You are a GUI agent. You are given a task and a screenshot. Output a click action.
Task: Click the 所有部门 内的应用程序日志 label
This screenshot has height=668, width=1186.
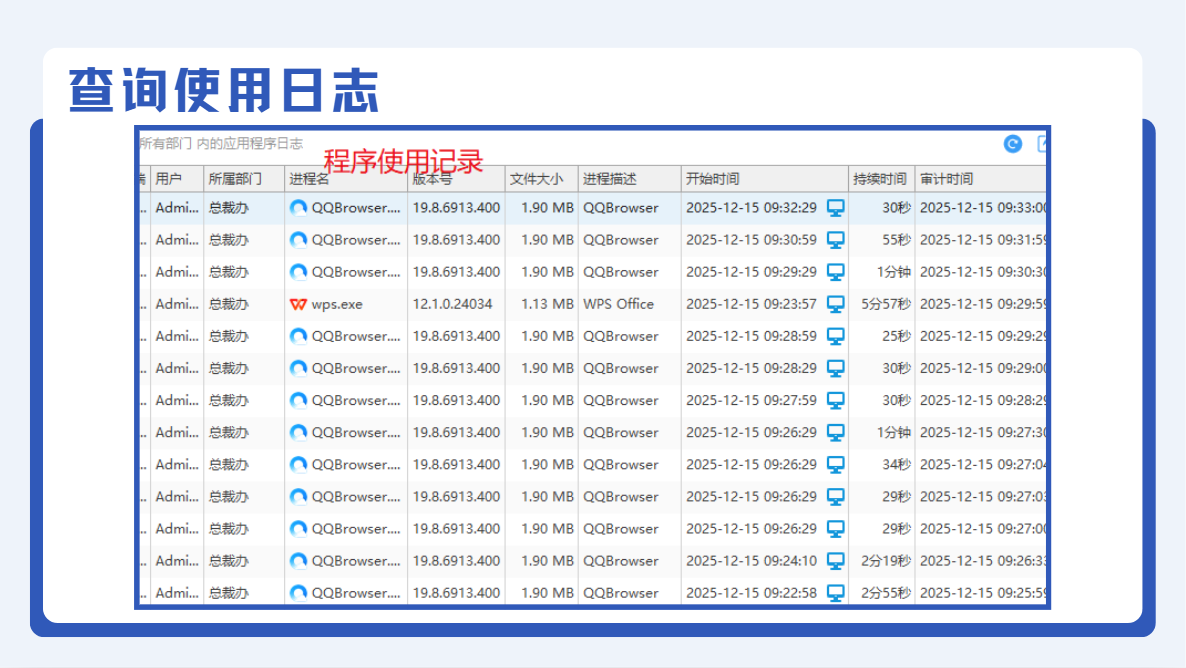click(222, 144)
